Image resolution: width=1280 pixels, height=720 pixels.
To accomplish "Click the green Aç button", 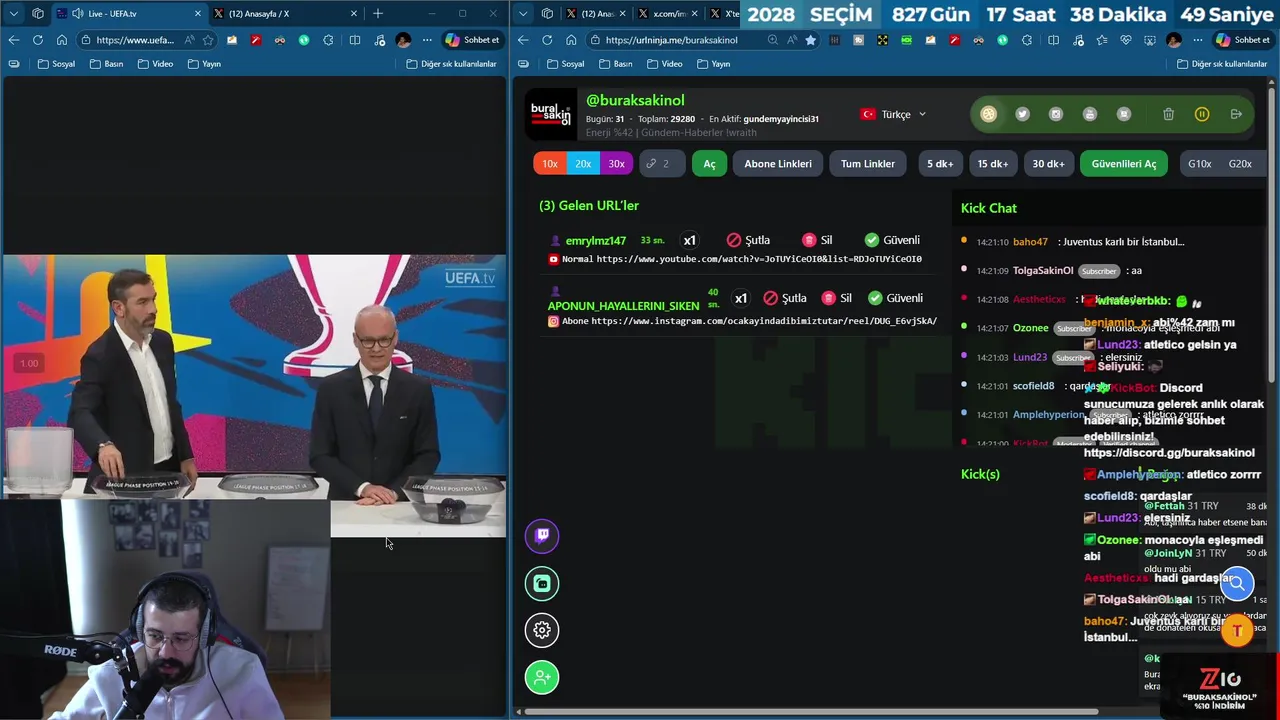I will pos(709,164).
